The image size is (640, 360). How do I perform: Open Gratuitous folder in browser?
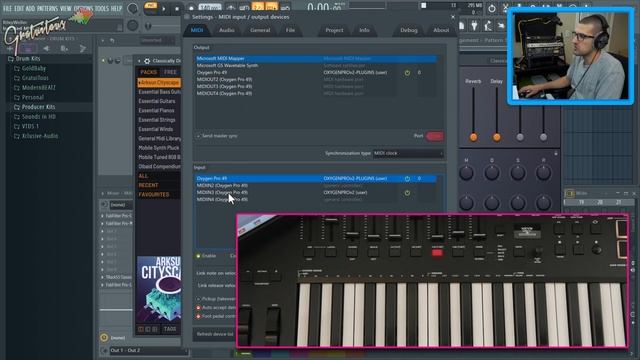(x=35, y=78)
